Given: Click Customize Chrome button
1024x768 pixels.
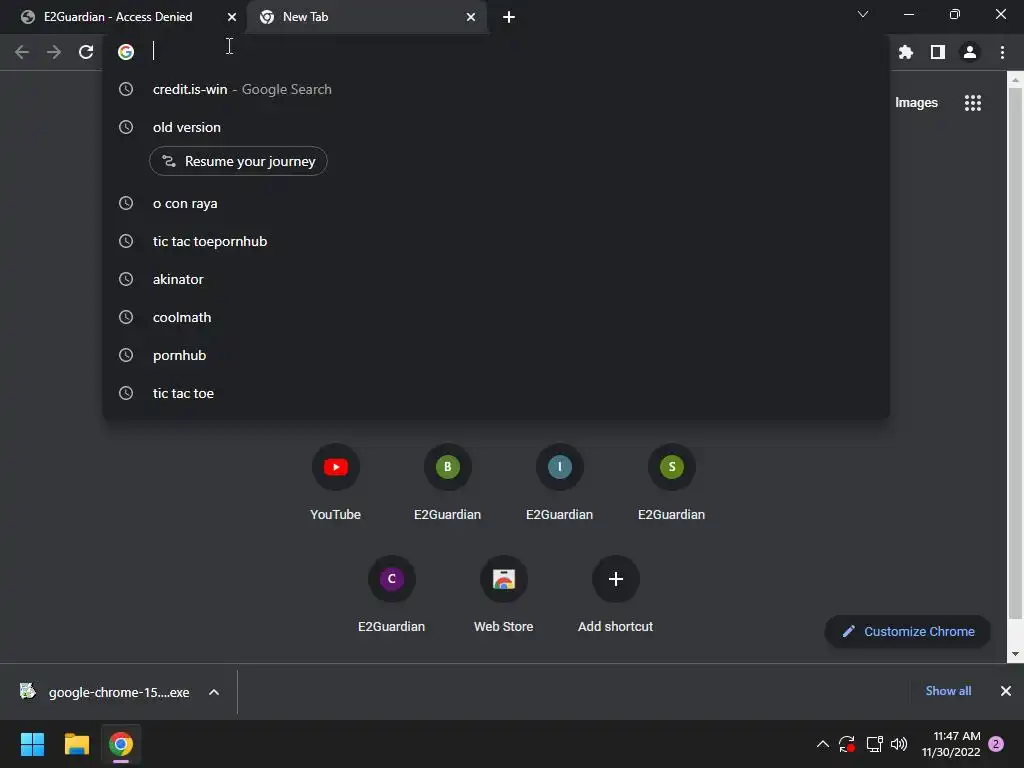Looking at the screenshot, I should click(x=908, y=632).
